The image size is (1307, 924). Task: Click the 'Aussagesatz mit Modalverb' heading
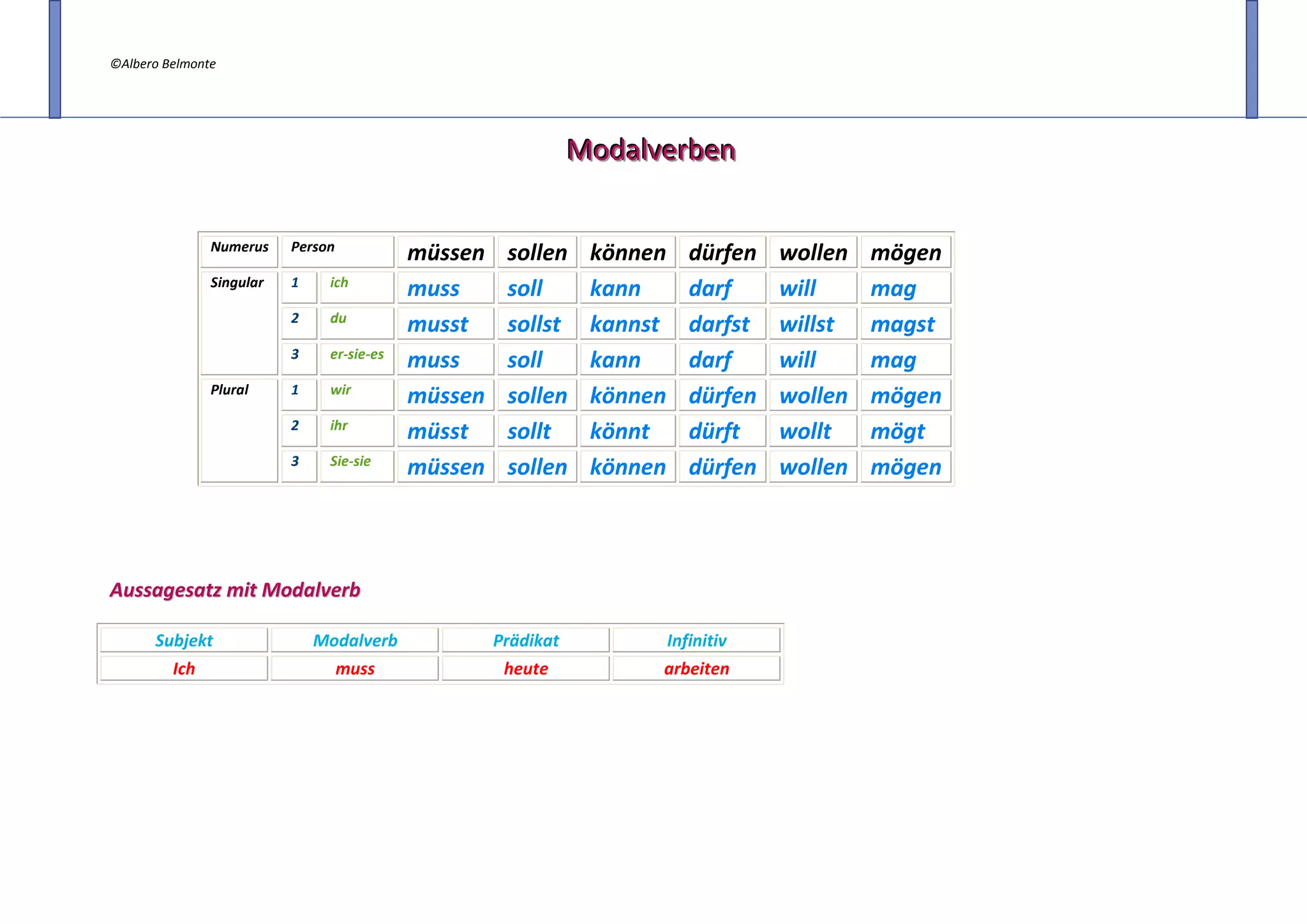coord(235,590)
